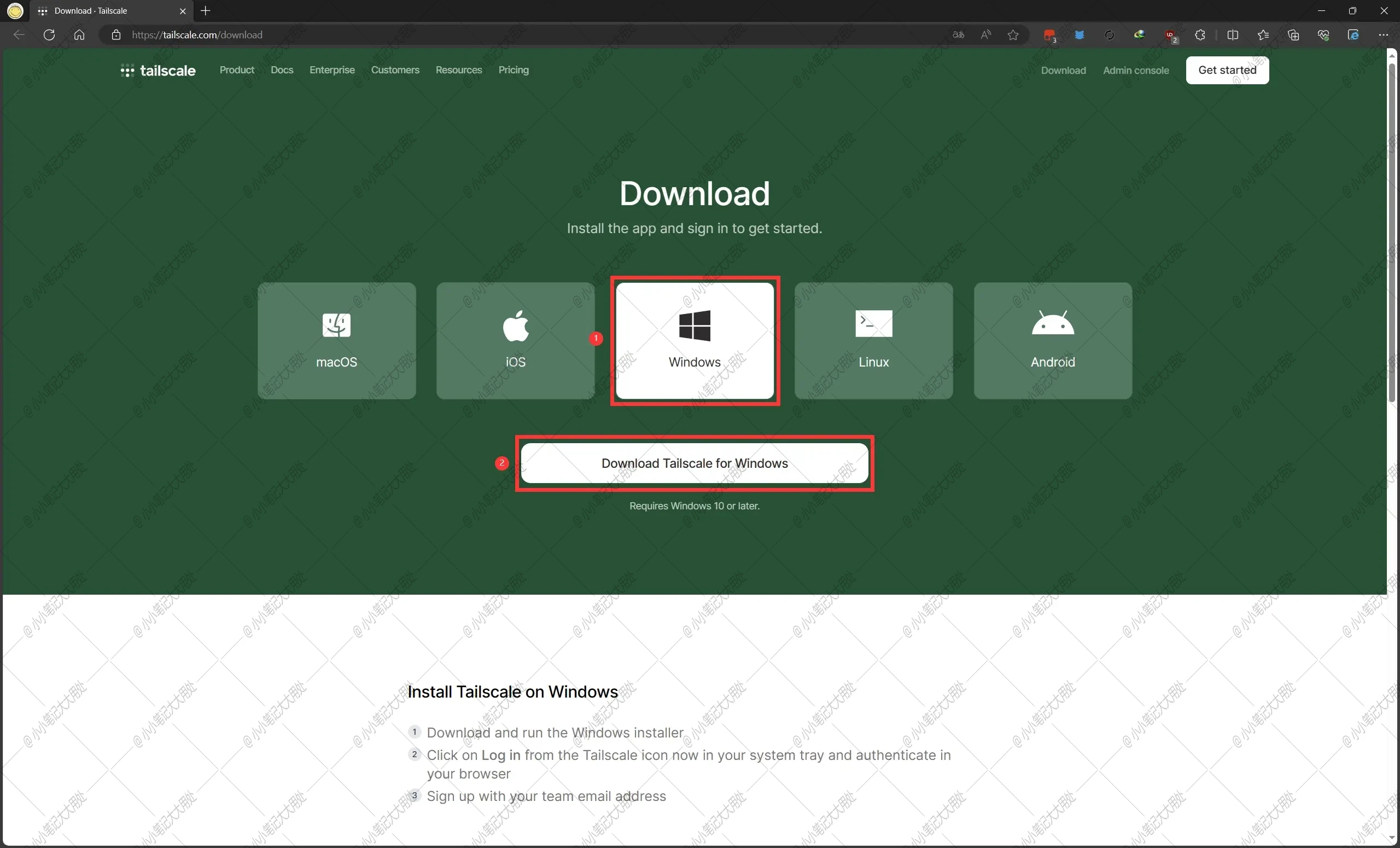1400x848 pixels.
Task: Click the browser Extensions icon in toolbar
Action: click(1199, 34)
